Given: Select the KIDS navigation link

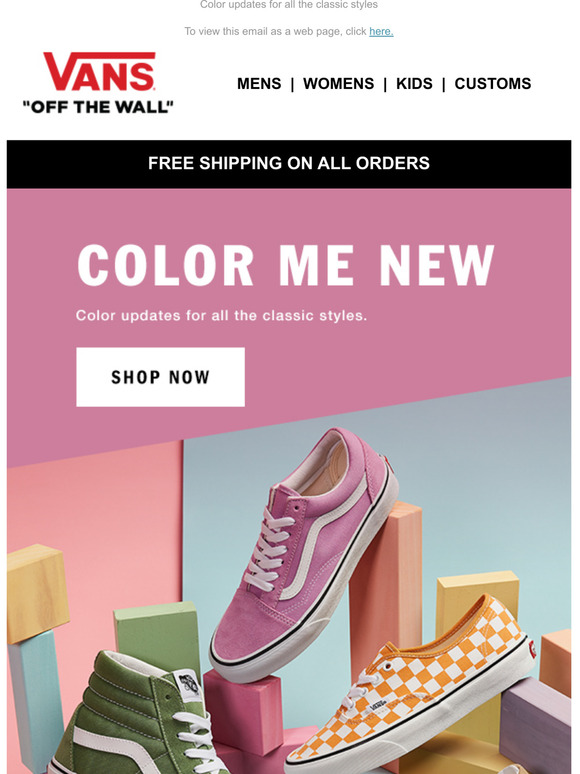Looking at the screenshot, I should click(414, 83).
